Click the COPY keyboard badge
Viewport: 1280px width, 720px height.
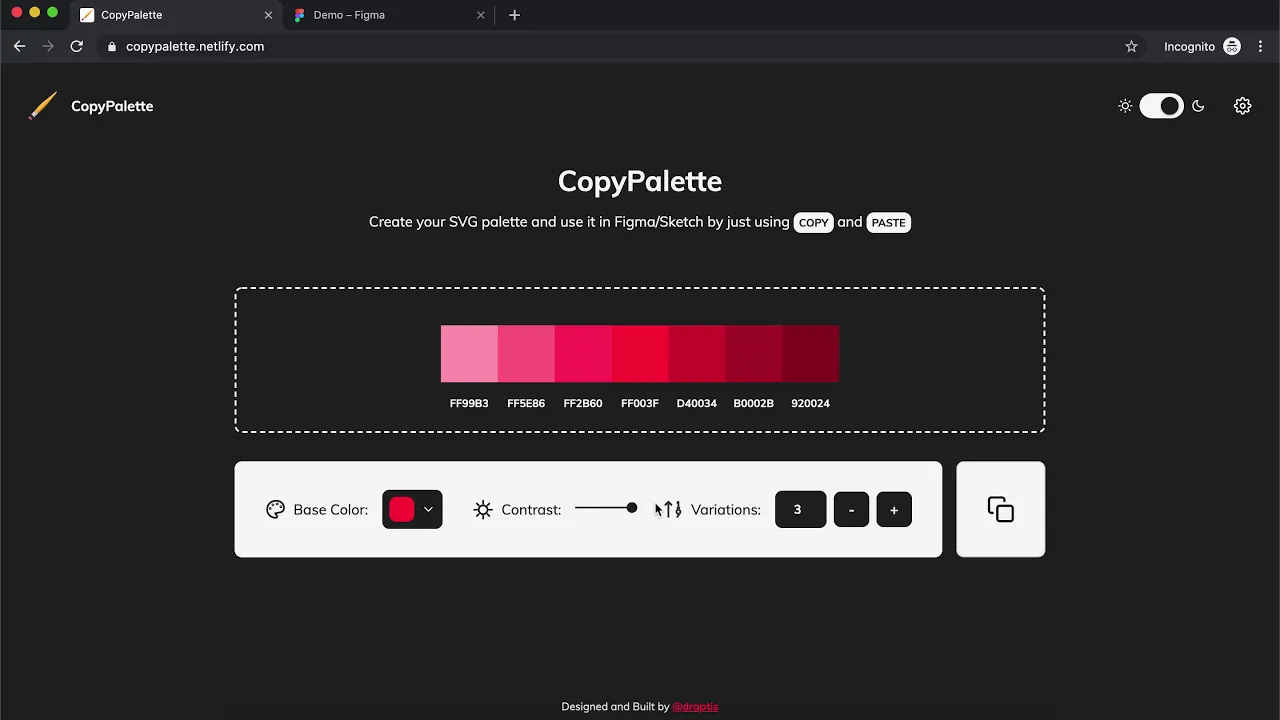click(814, 222)
